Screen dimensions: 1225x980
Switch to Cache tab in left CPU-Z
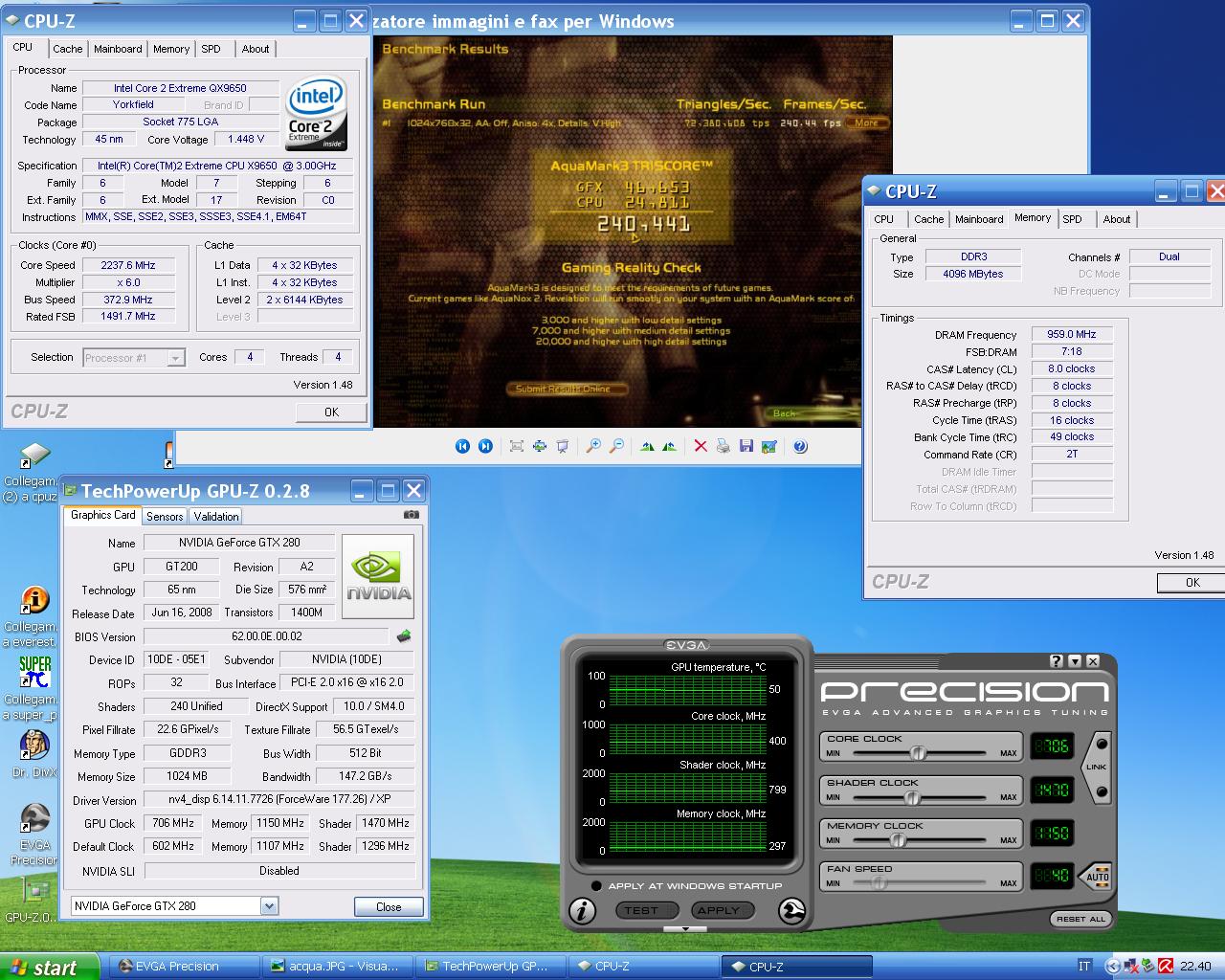pos(67,49)
